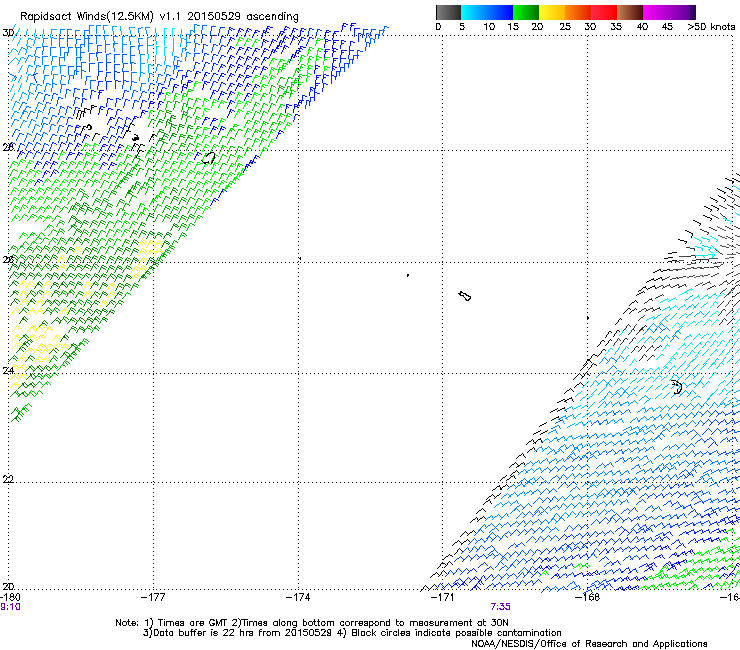
Task: Click the latitude label "24" on the left axis
Action: pos(8,371)
